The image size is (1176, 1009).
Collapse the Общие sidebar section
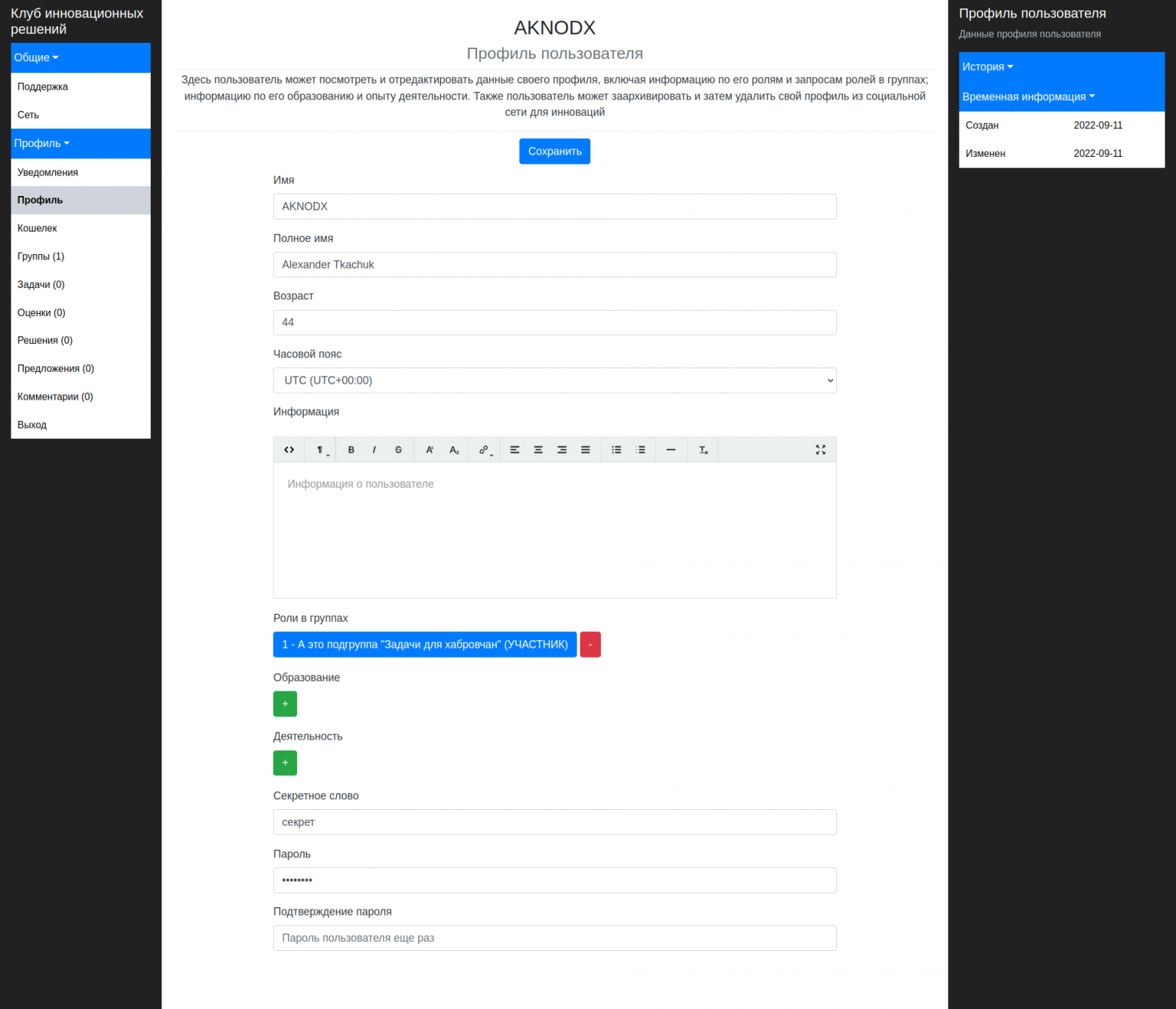coord(81,58)
